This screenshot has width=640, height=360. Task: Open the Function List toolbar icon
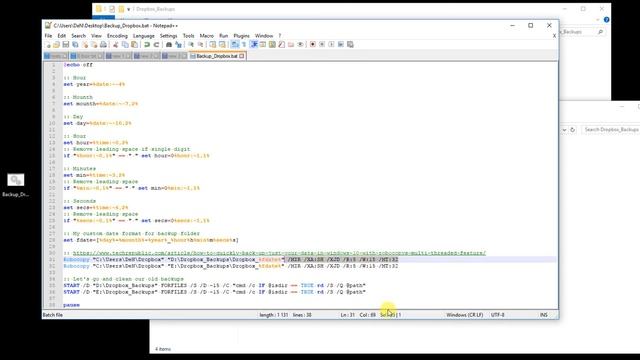click(x=281, y=44)
